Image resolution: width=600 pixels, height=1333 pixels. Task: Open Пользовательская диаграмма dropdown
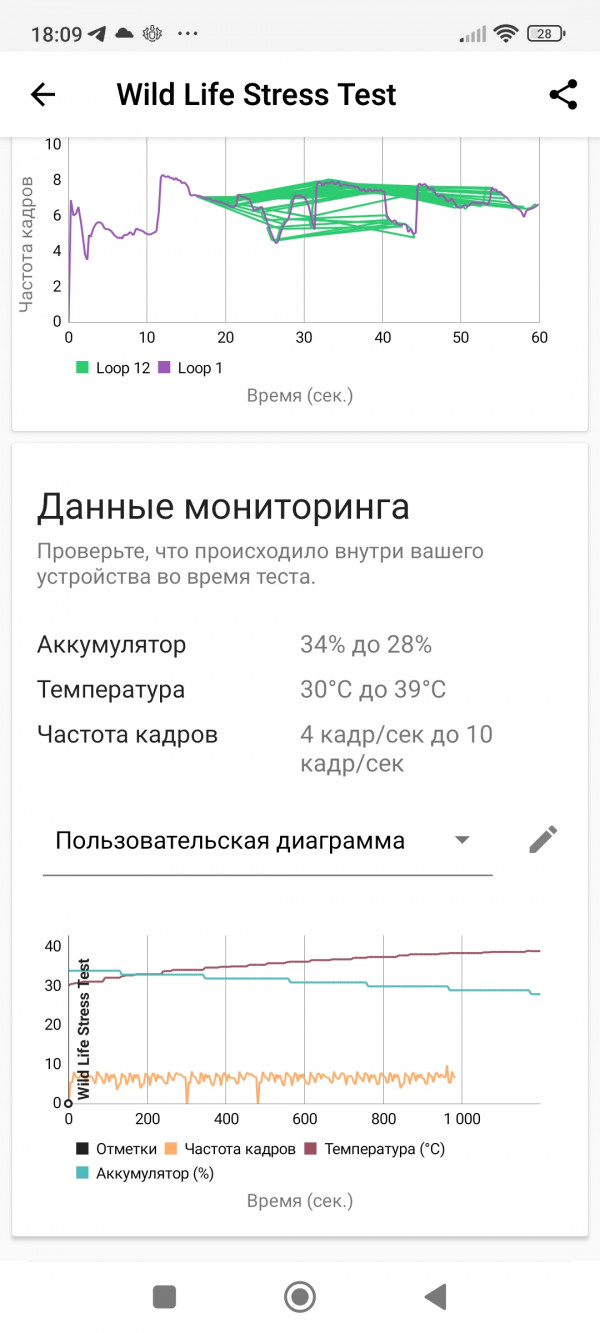point(267,841)
